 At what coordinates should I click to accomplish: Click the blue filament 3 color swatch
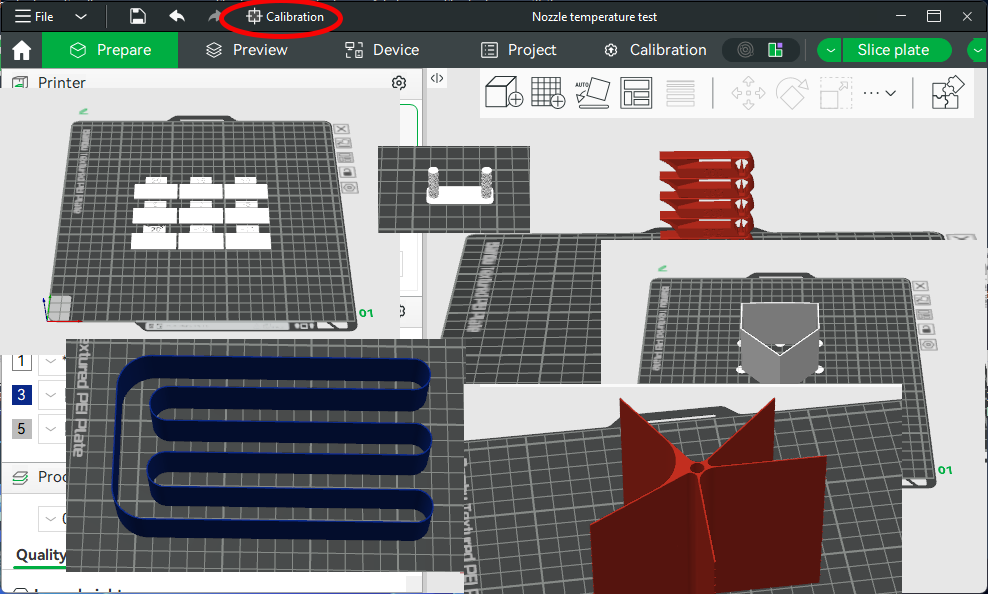[x=23, y=395]
